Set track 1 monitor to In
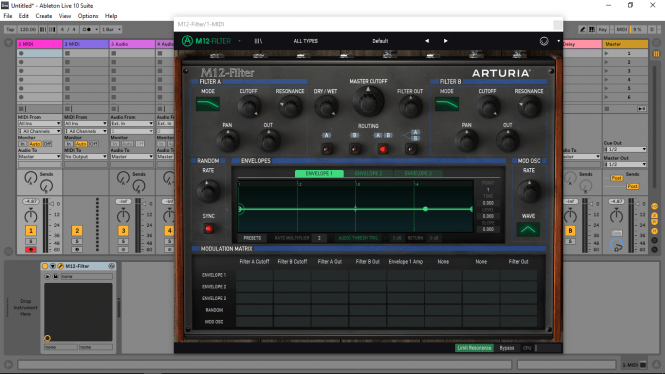Viewport: 665px width, 374px height. 22,144
